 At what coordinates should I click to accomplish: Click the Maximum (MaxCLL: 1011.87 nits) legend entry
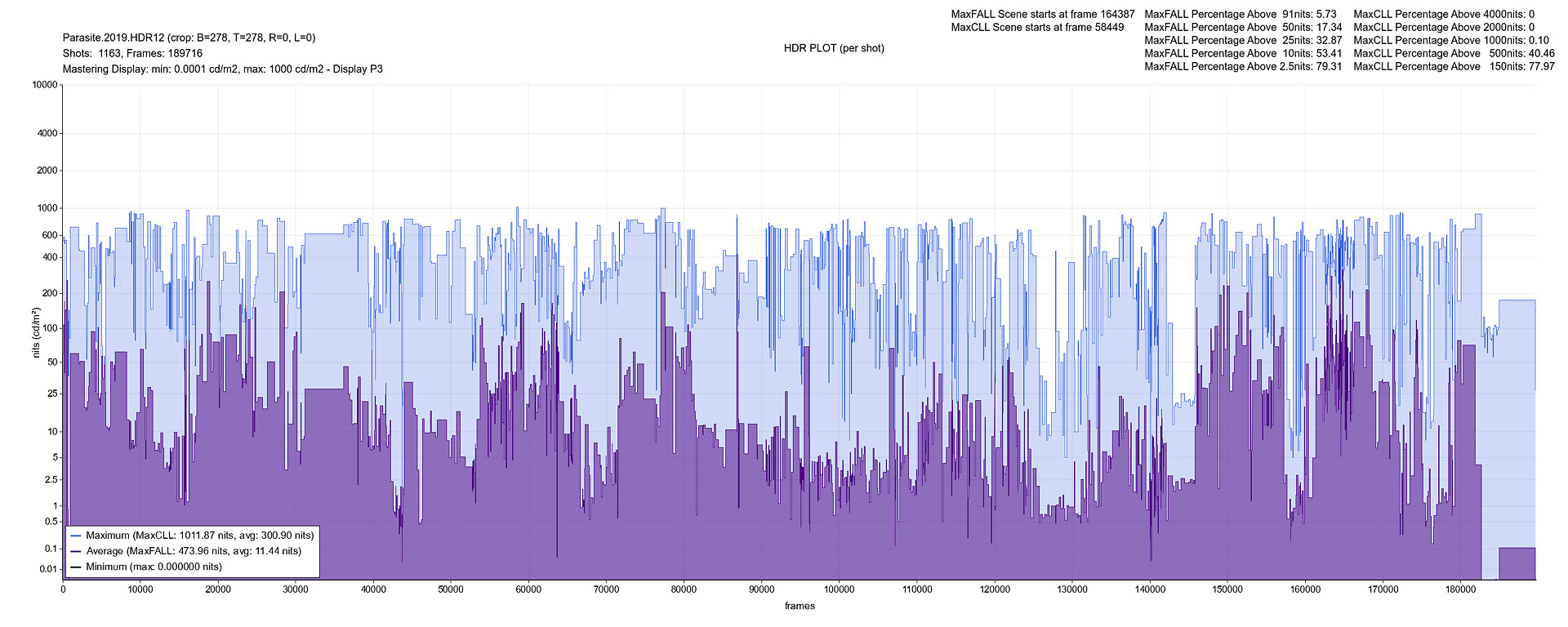(193, 536)
